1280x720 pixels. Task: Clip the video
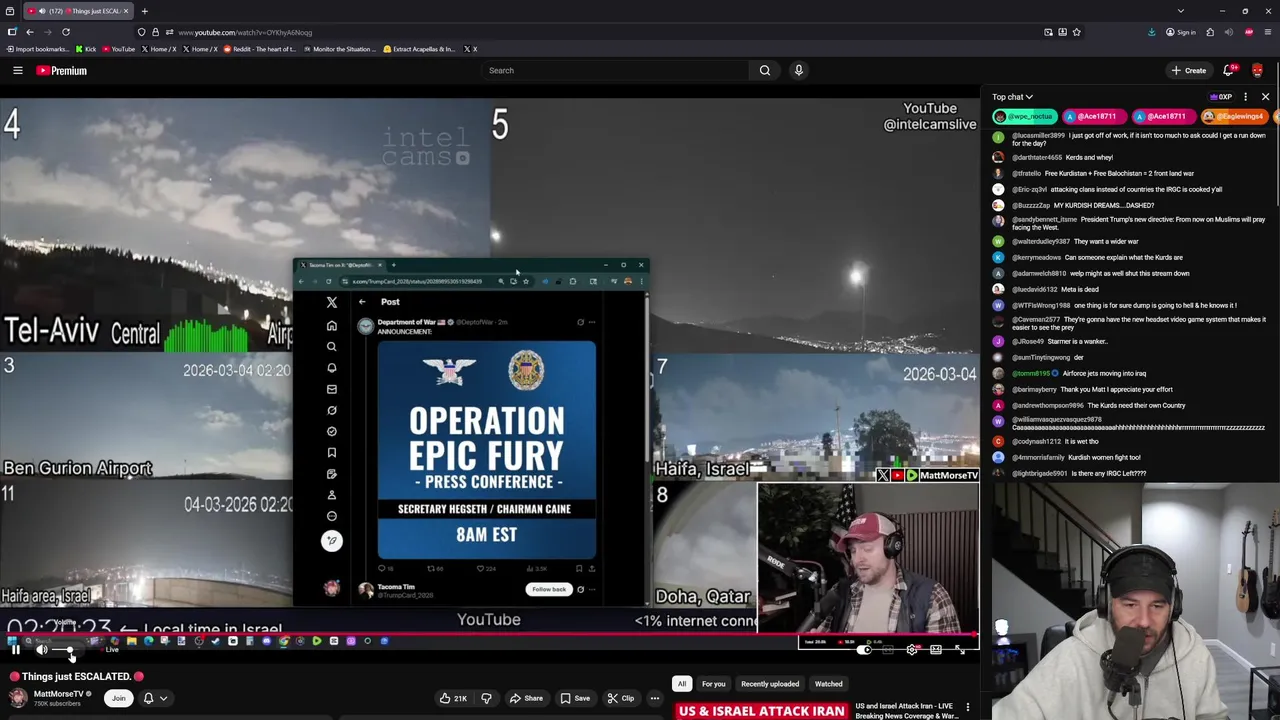click(x=621, y=698)
